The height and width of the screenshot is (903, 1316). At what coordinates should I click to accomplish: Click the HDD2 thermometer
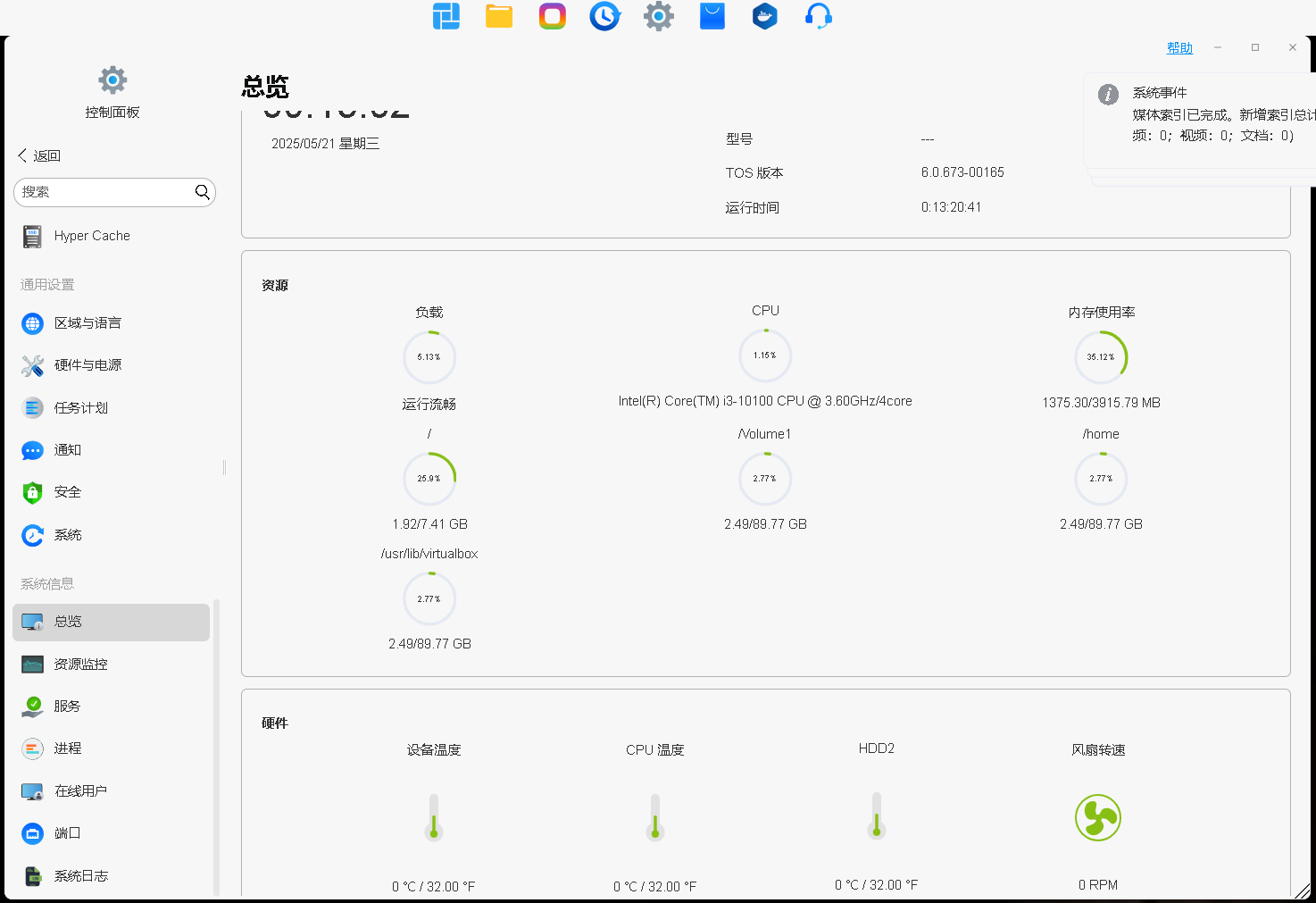click(x=877, y=815)
